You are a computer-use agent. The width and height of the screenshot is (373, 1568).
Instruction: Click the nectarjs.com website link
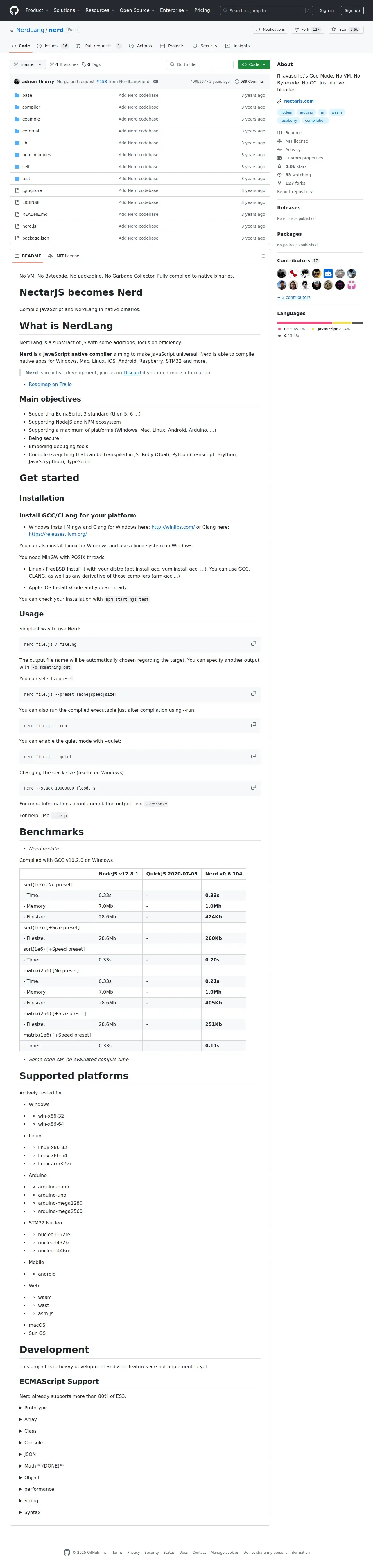click(299, 101)
